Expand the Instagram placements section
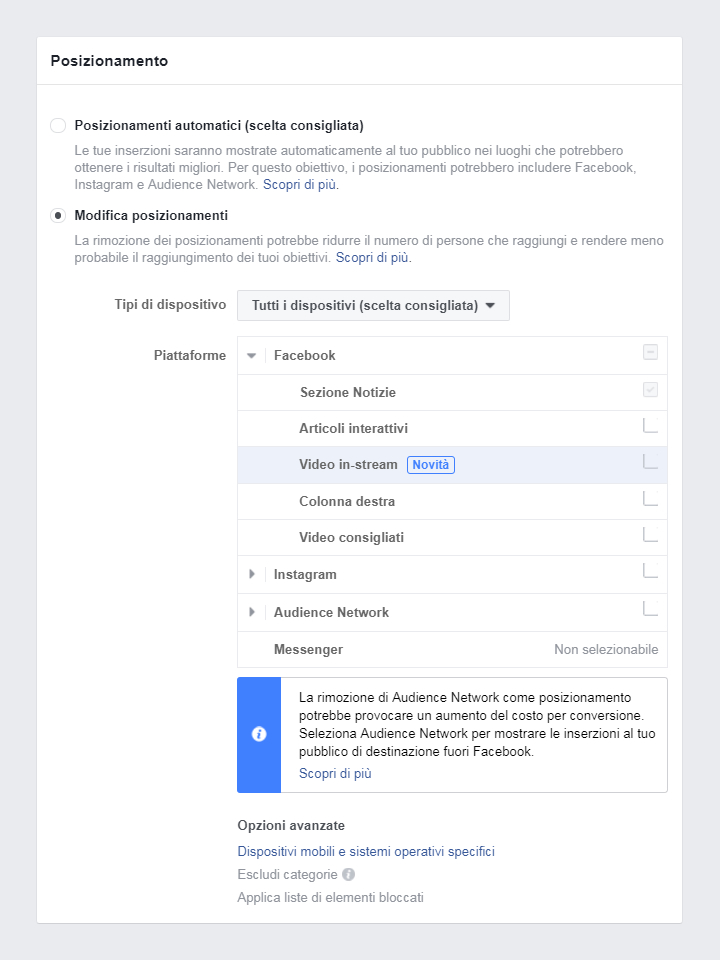720x960 pixels. [251, 574]
